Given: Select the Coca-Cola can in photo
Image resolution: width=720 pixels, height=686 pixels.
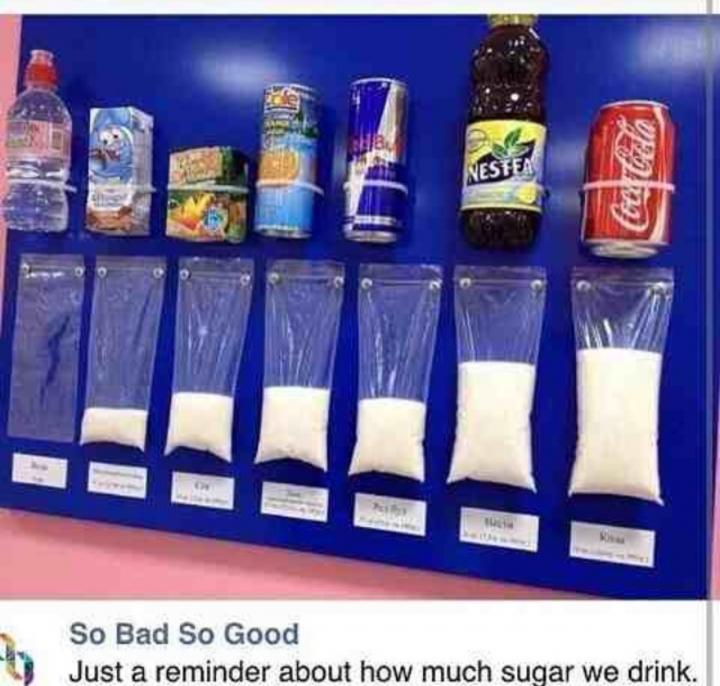Looking at the screenshot, I should 630,179.
